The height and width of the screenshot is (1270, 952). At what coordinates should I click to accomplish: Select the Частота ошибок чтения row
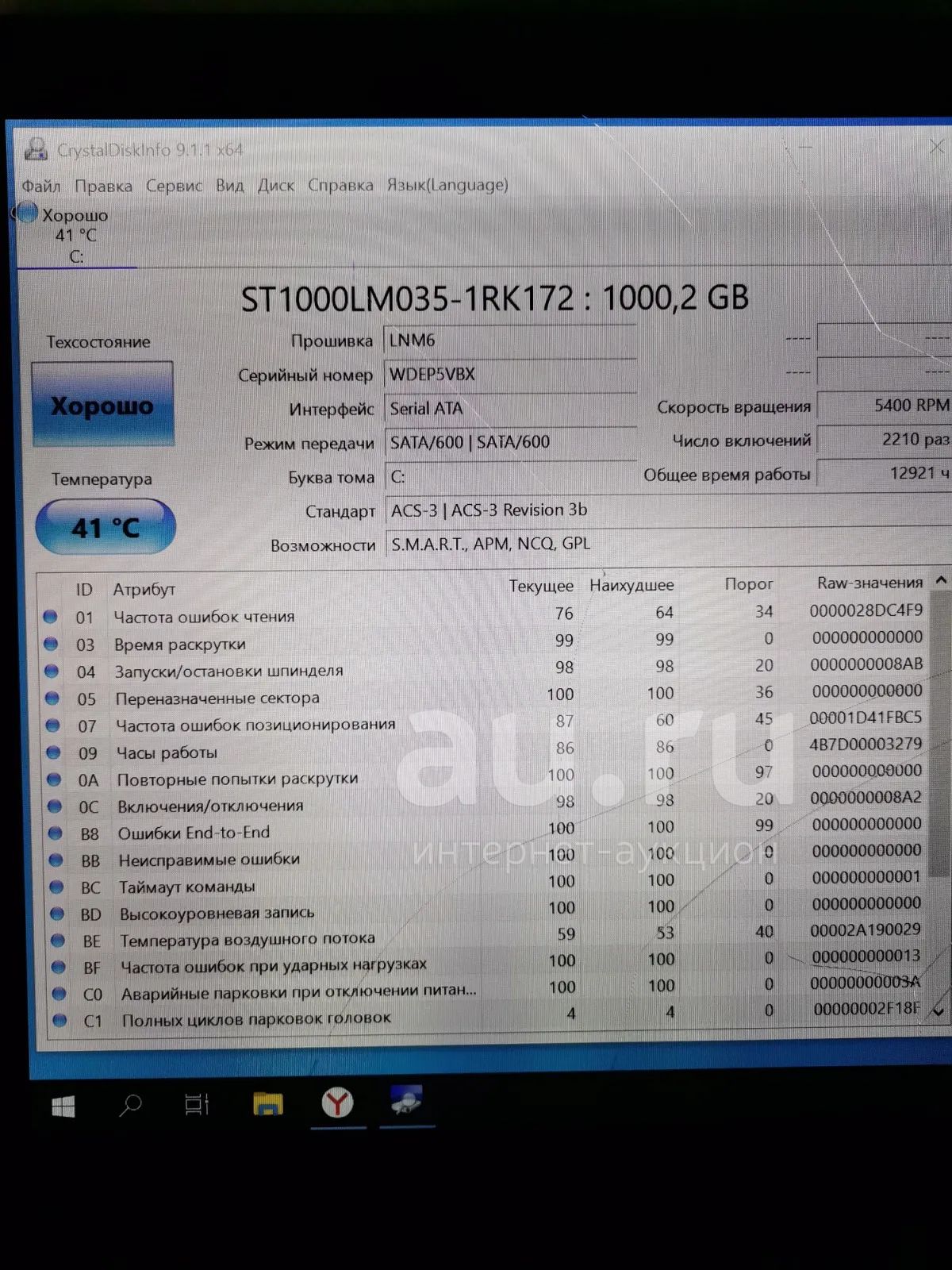pyautogui.click(x=484, y=614)
